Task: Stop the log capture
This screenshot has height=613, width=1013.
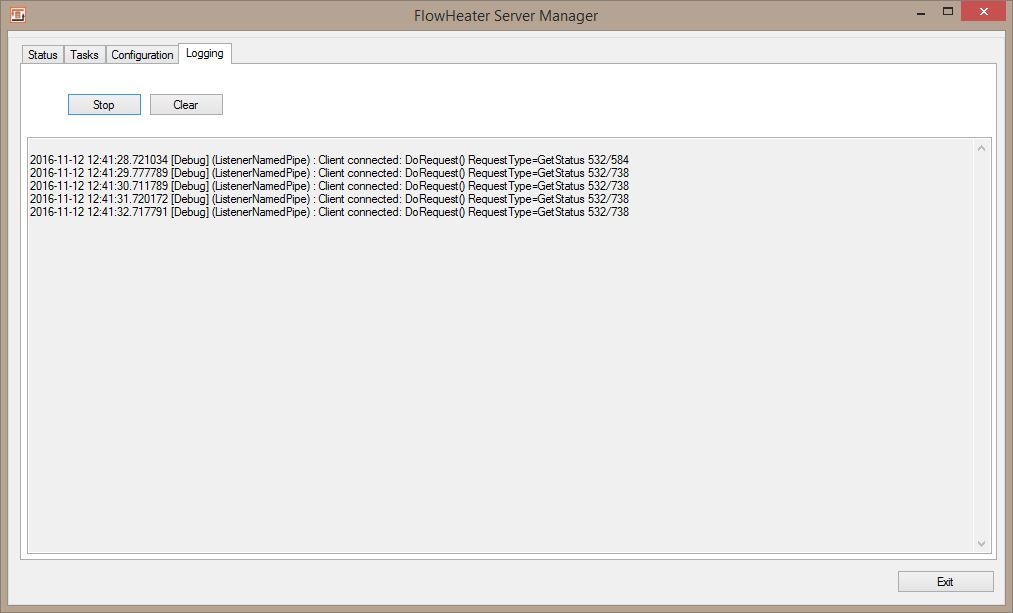Action: point(104,104)
